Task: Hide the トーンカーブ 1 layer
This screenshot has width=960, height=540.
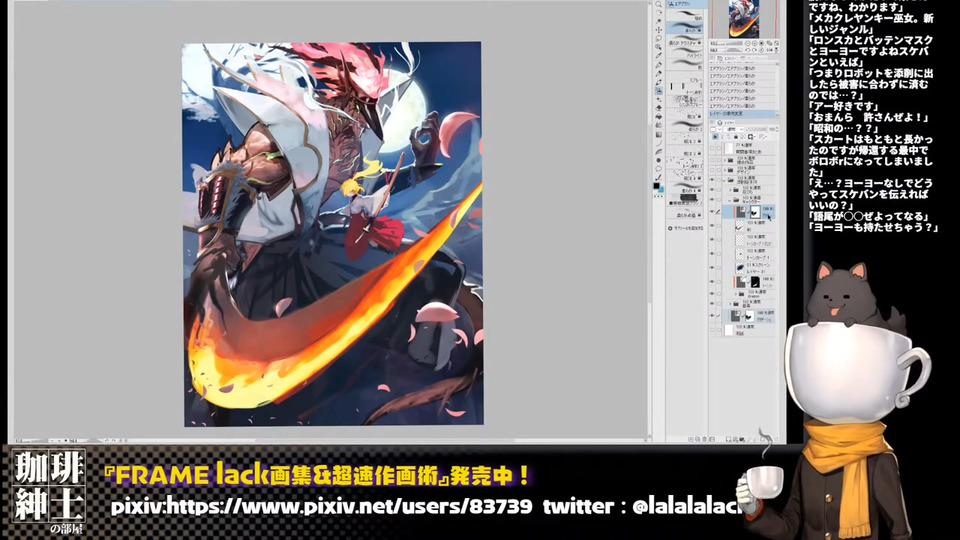Action: tap(712, 253)
